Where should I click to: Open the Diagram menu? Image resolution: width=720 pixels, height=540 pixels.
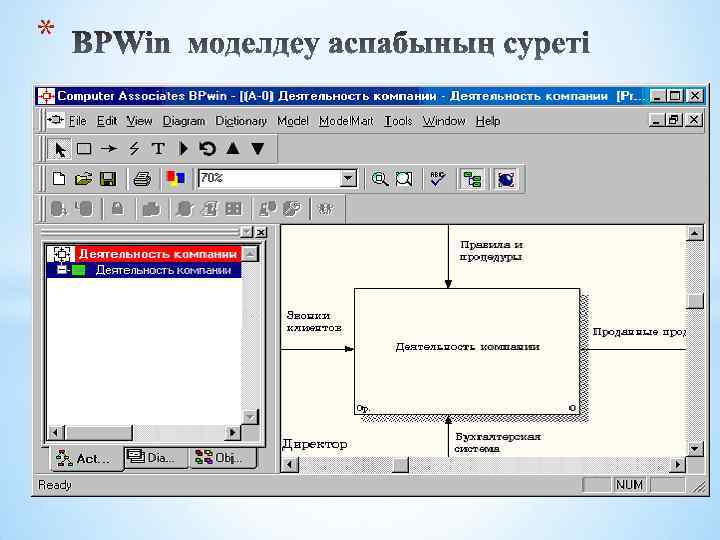tap(184, 121)
